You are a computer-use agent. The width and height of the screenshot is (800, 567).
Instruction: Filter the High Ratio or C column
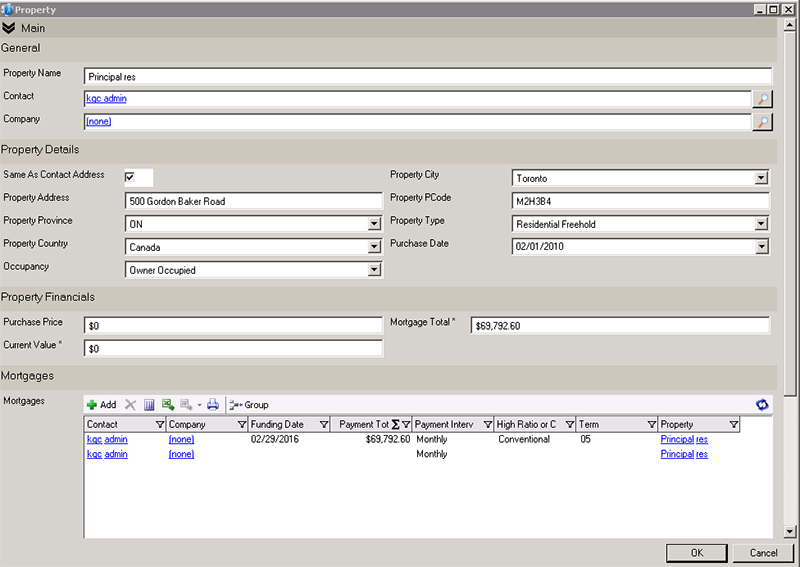tap(570, 425)
